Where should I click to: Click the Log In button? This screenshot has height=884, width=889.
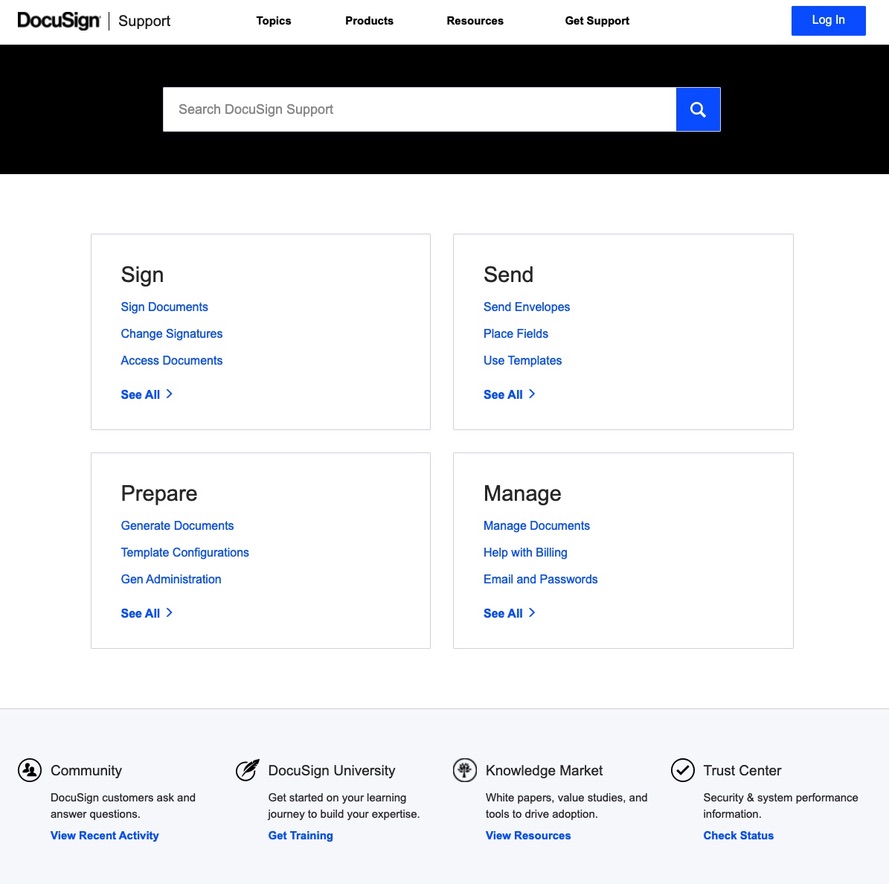828,20
